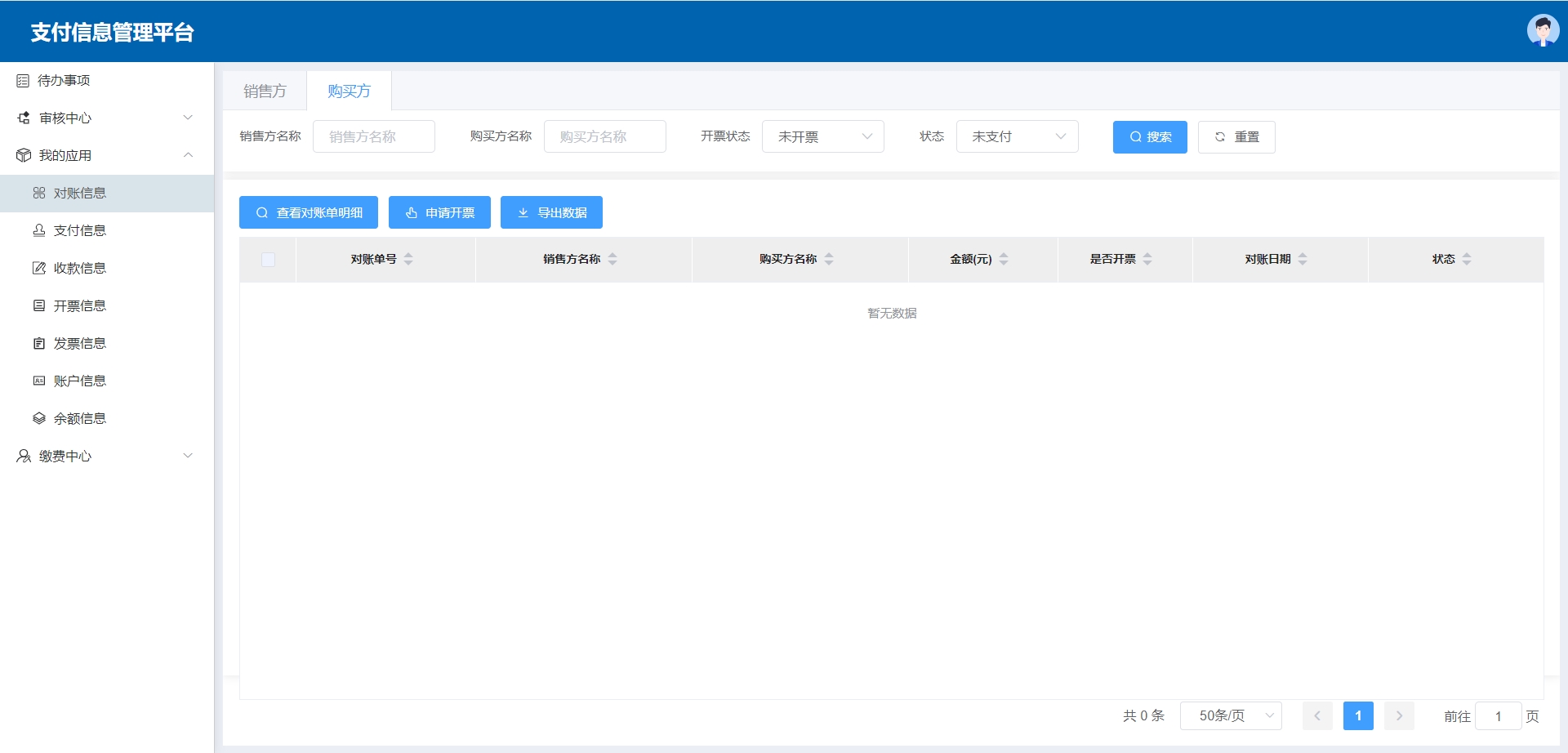Image resolution: width=1568 pixels, height=753 pixels.
Task: Click the 收款信息 edit icon
Action: click(x=38, y=268)
